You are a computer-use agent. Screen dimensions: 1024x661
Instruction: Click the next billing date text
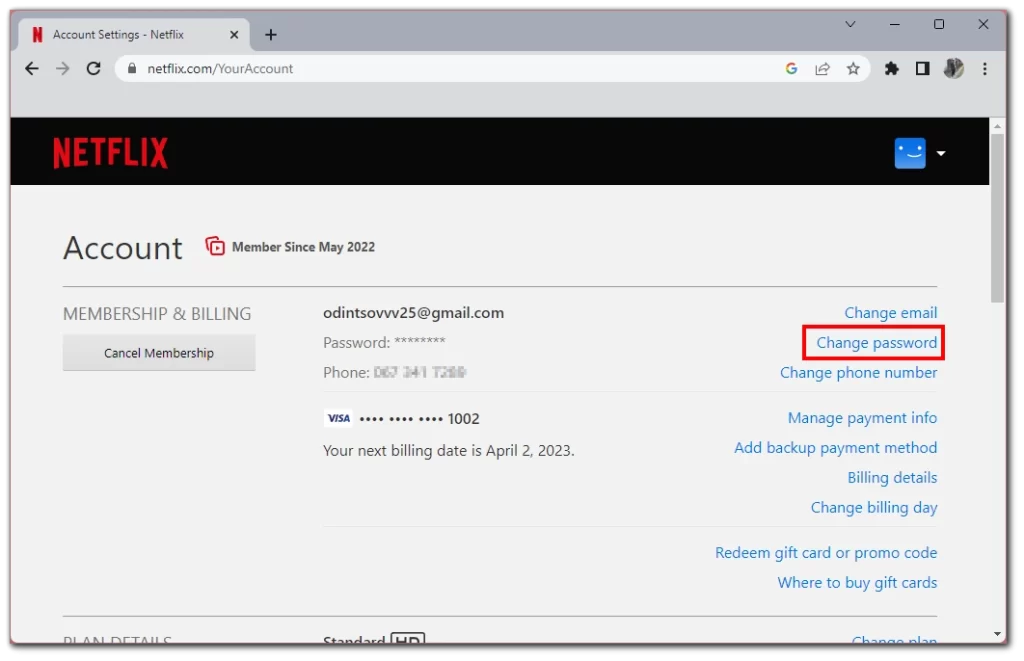(449, 451)
